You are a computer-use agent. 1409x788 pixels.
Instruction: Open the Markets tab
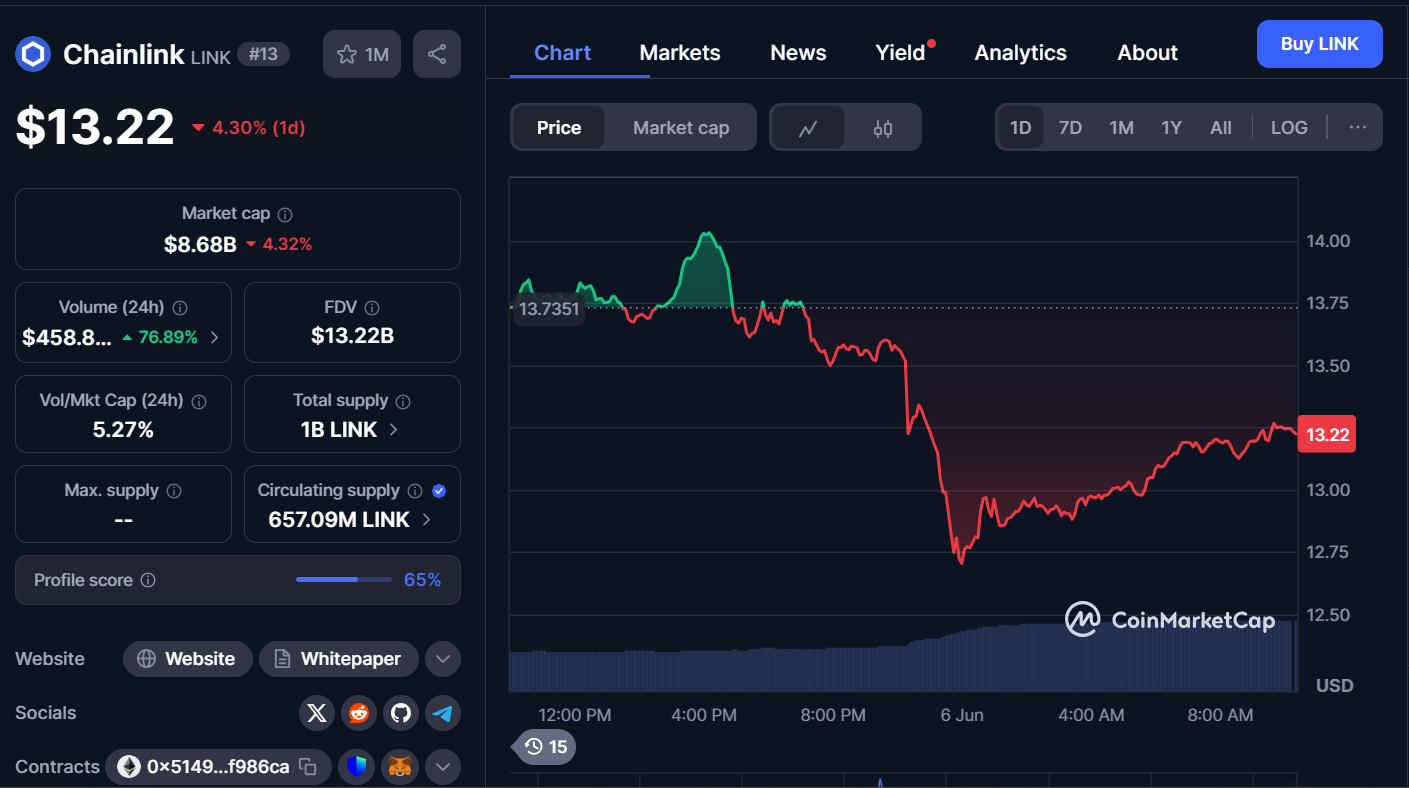coord(680,53)
